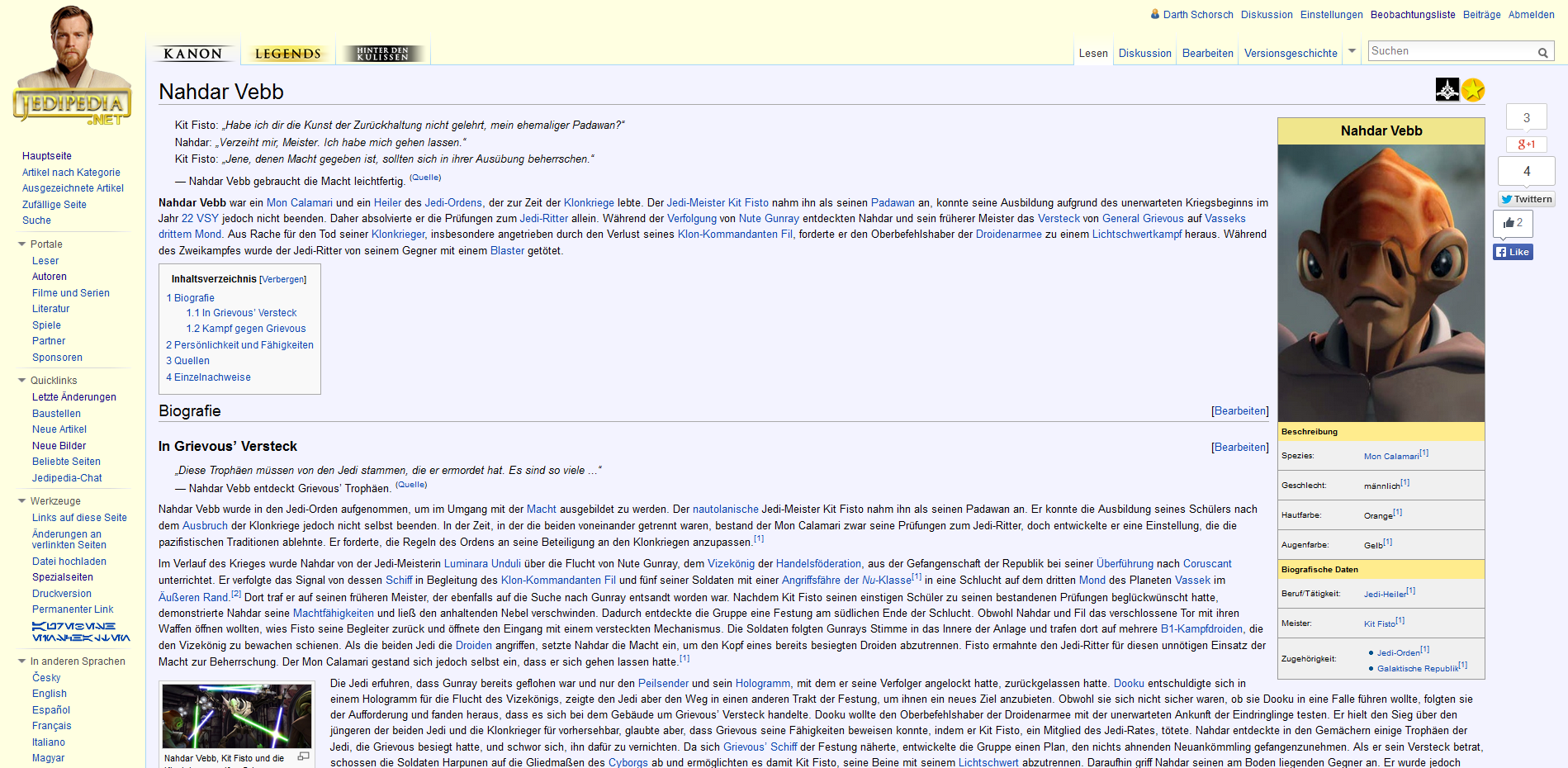Viewport: 1568px width, 768px height.
Task: Enlarge the Grievous fight thumbnail via magnify icon
Action: (303, 756)
